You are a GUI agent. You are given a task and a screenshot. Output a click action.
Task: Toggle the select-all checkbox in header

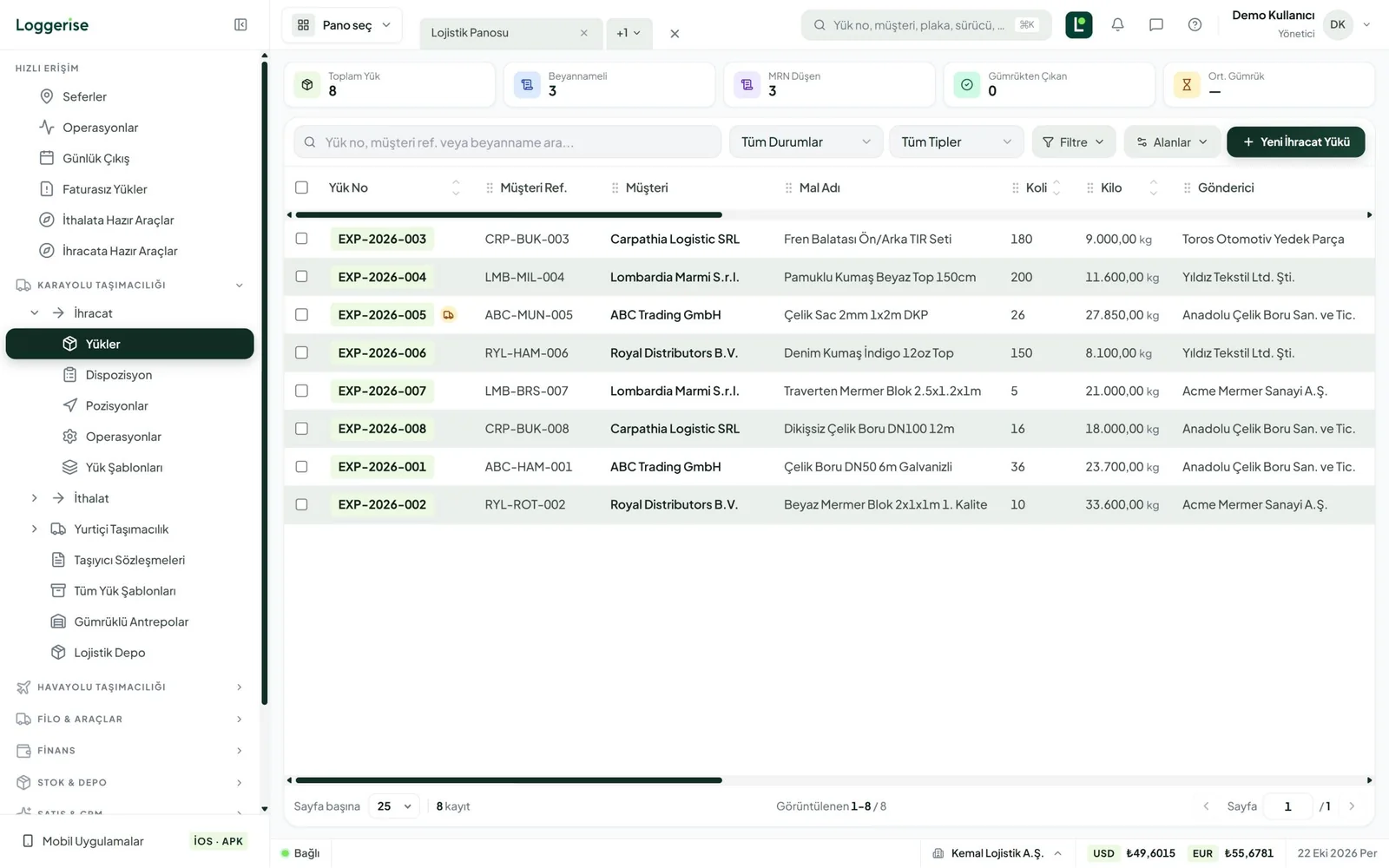(301, 187)
